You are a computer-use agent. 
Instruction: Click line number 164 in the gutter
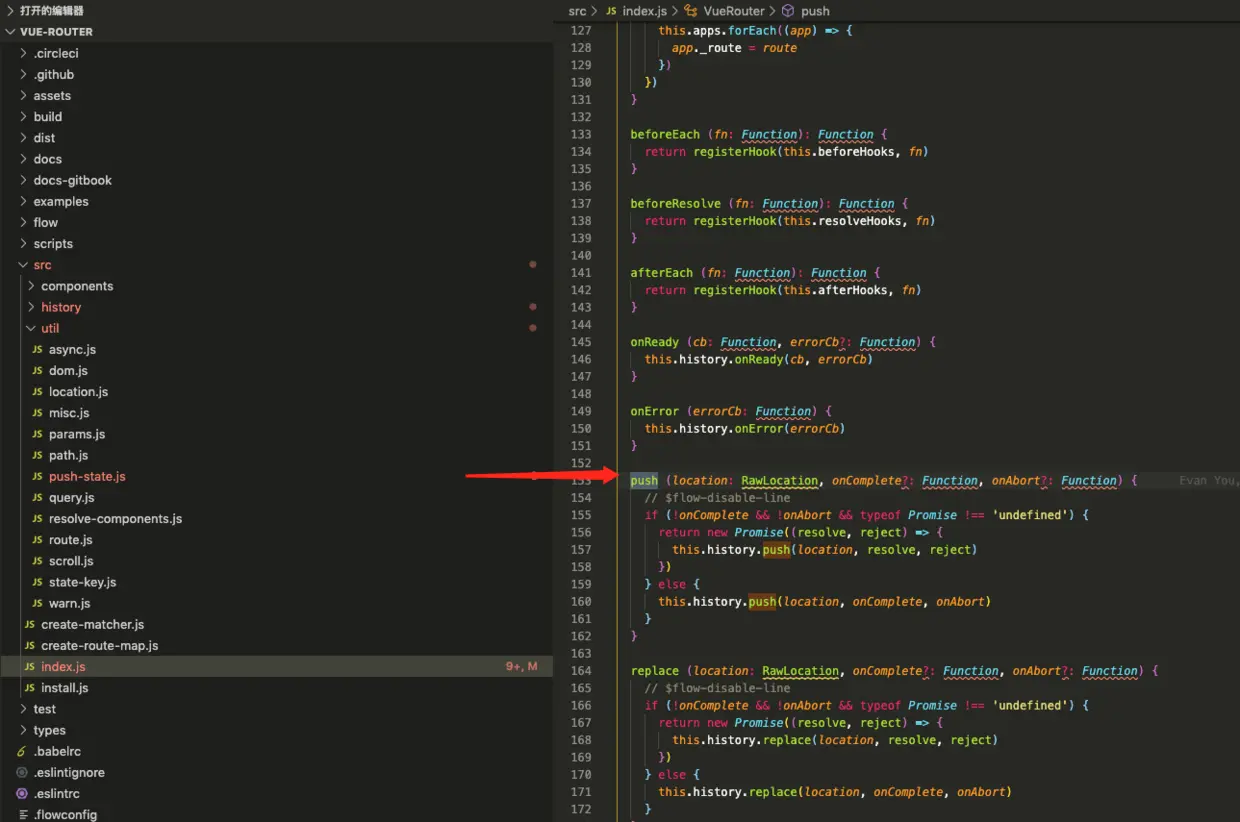point(581,671)
